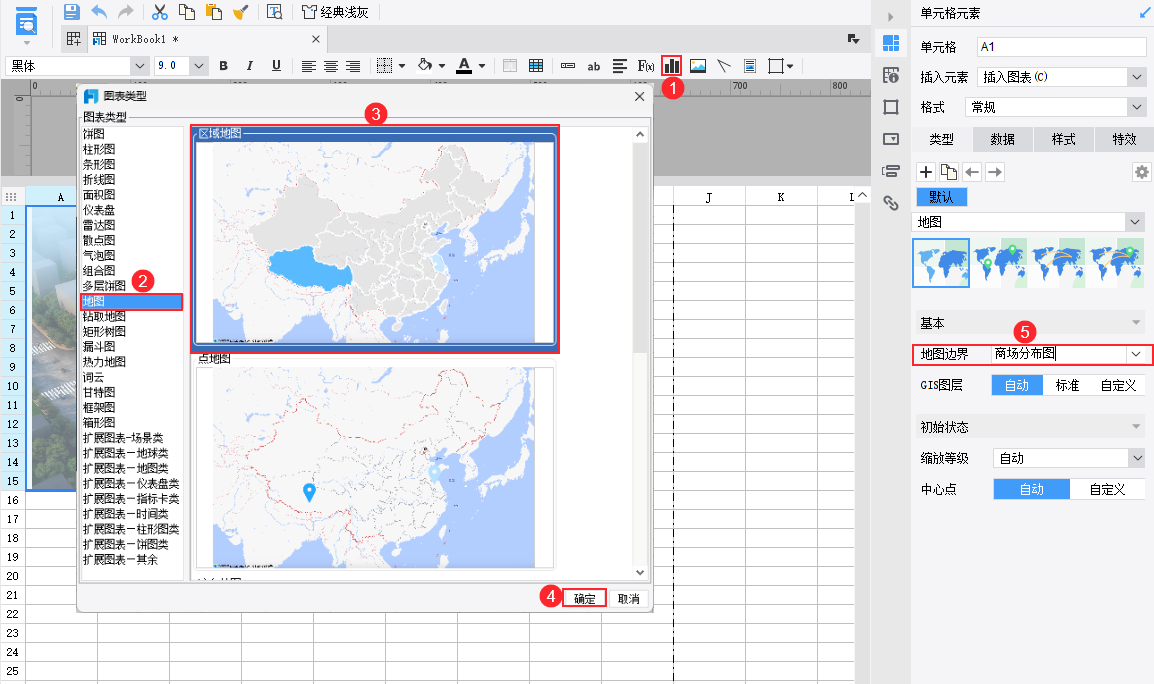Screen dimensions: 1154x684
Task: Expand the 地图边界 dropdown arrow
Action: [1134, 353]
